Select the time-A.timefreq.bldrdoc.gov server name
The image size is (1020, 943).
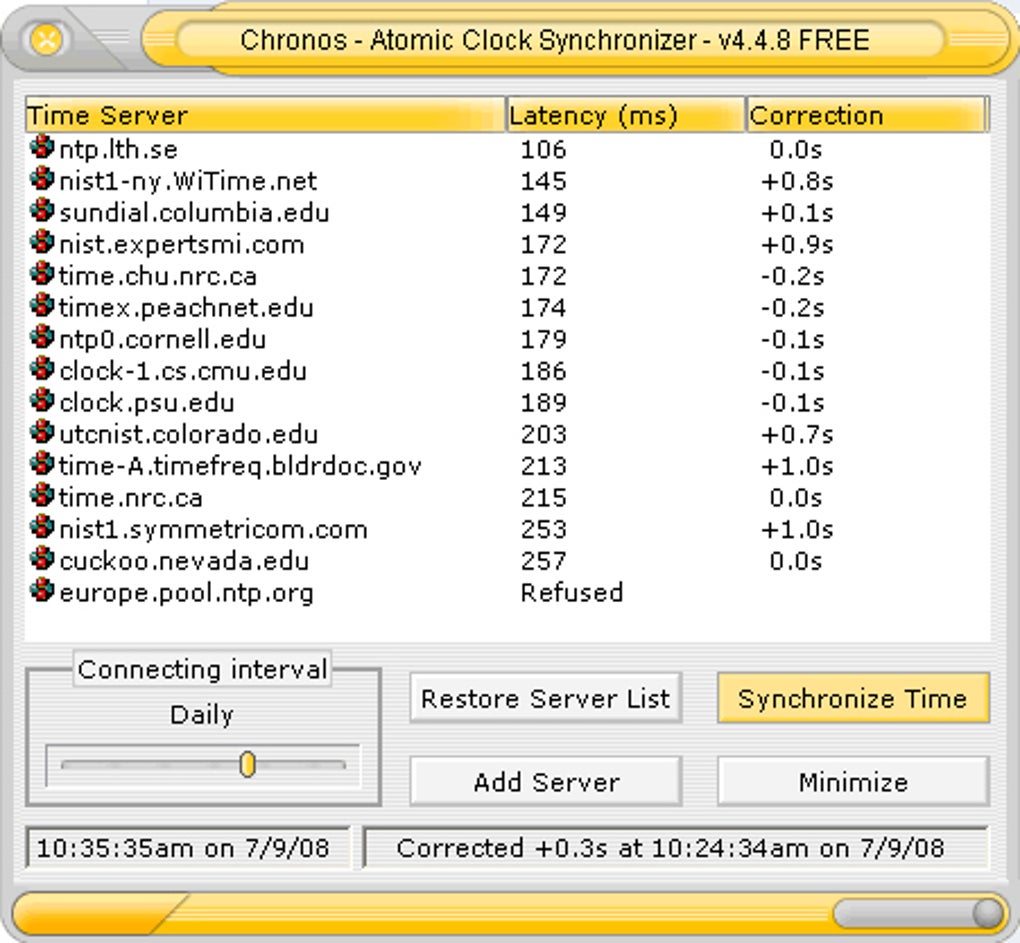(x=240, y=466)
